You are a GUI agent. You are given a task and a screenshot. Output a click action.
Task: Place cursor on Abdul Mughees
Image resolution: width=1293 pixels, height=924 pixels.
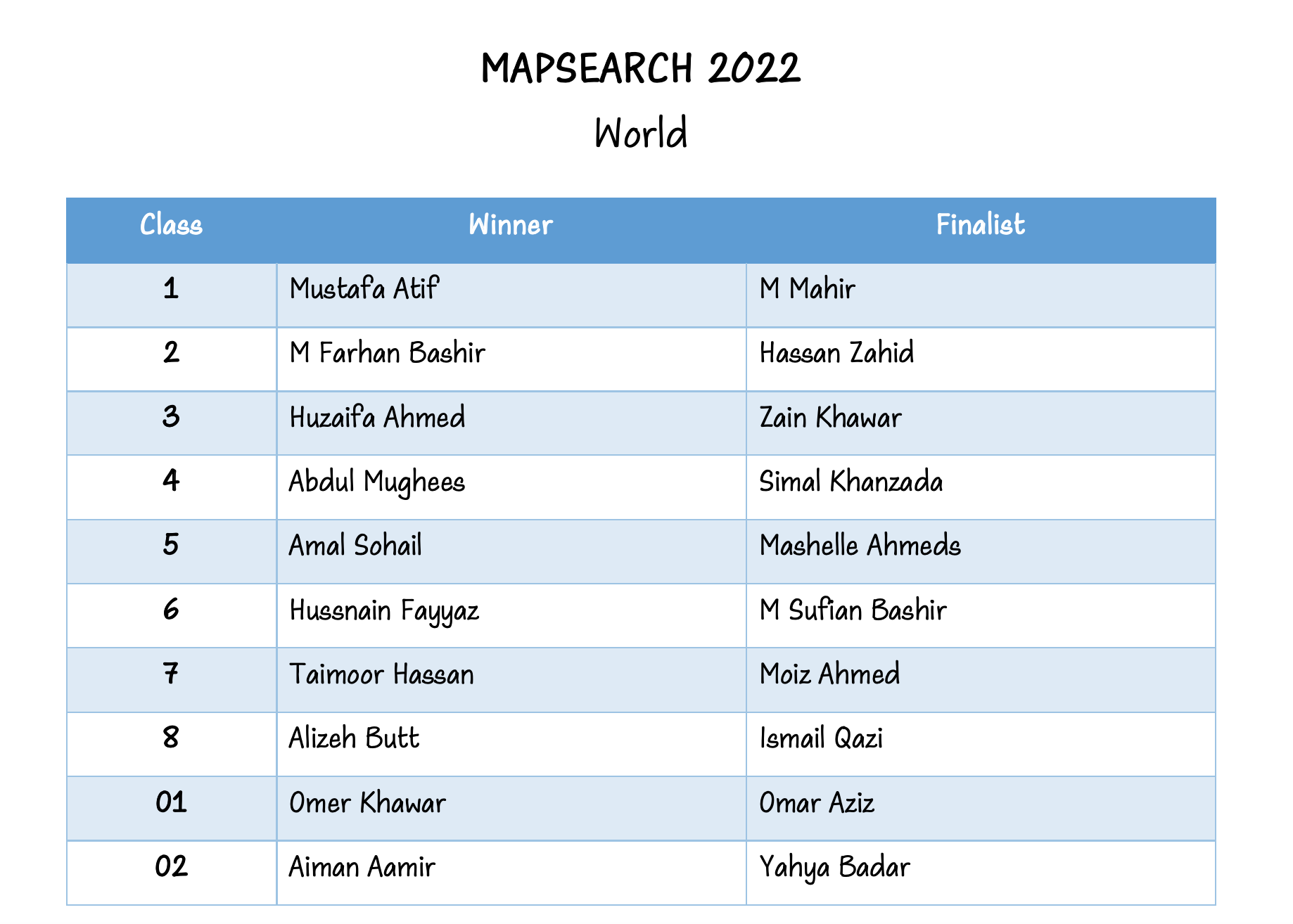coord(377,482)
